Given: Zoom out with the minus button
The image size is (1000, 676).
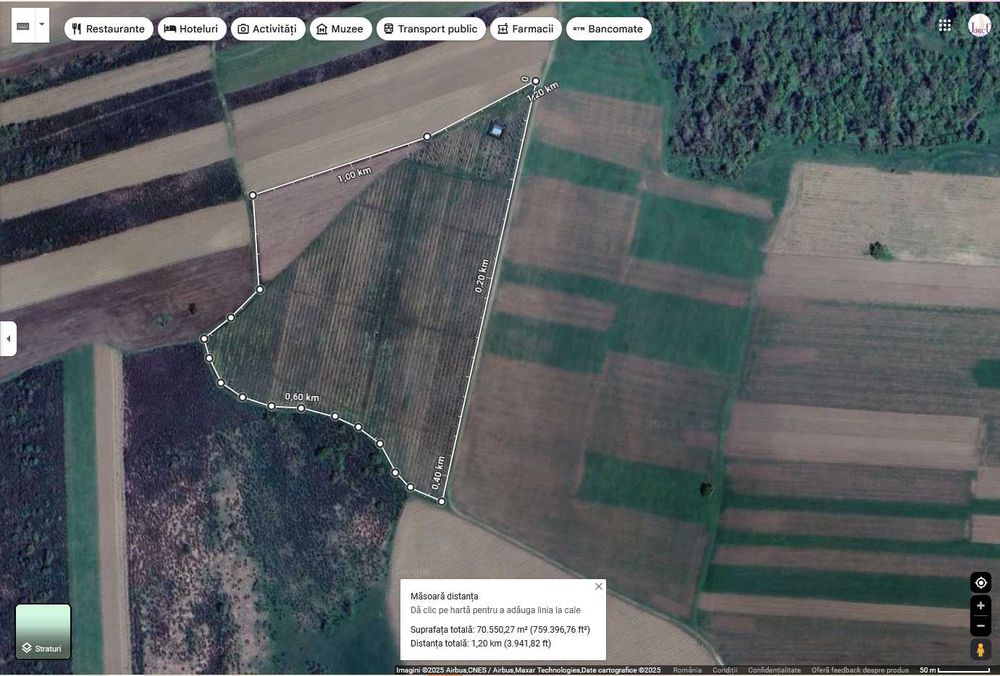Looking at the screenshot, I should (981, 626).
